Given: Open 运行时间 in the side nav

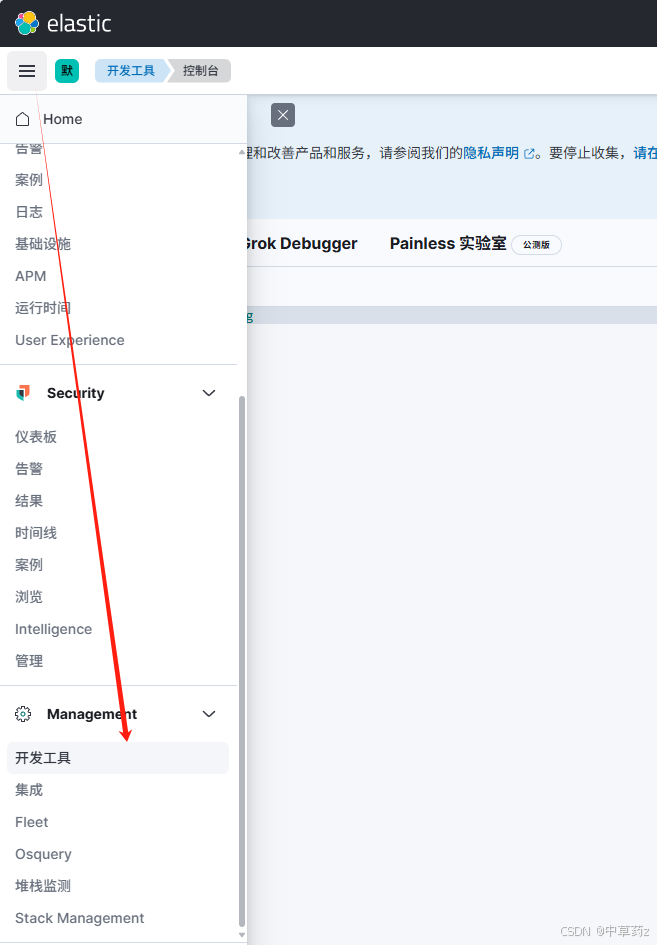Looking at the screenshot, I should click(x=43, y=308).
